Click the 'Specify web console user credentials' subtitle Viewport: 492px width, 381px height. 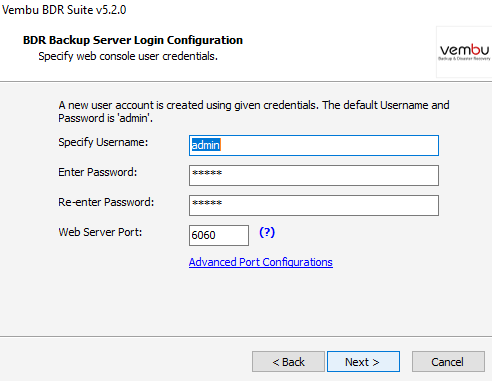click(128, 56)
